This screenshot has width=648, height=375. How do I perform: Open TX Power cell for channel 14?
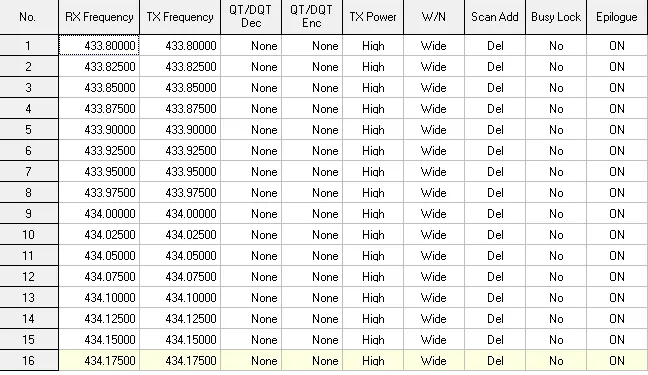[373, 318]
